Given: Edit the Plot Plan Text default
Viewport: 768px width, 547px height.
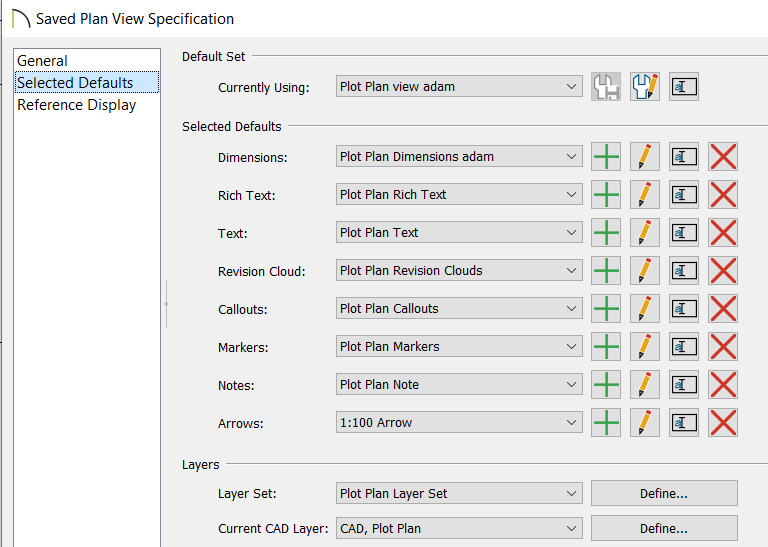Looking at the screenshot, I should (645, 233).
